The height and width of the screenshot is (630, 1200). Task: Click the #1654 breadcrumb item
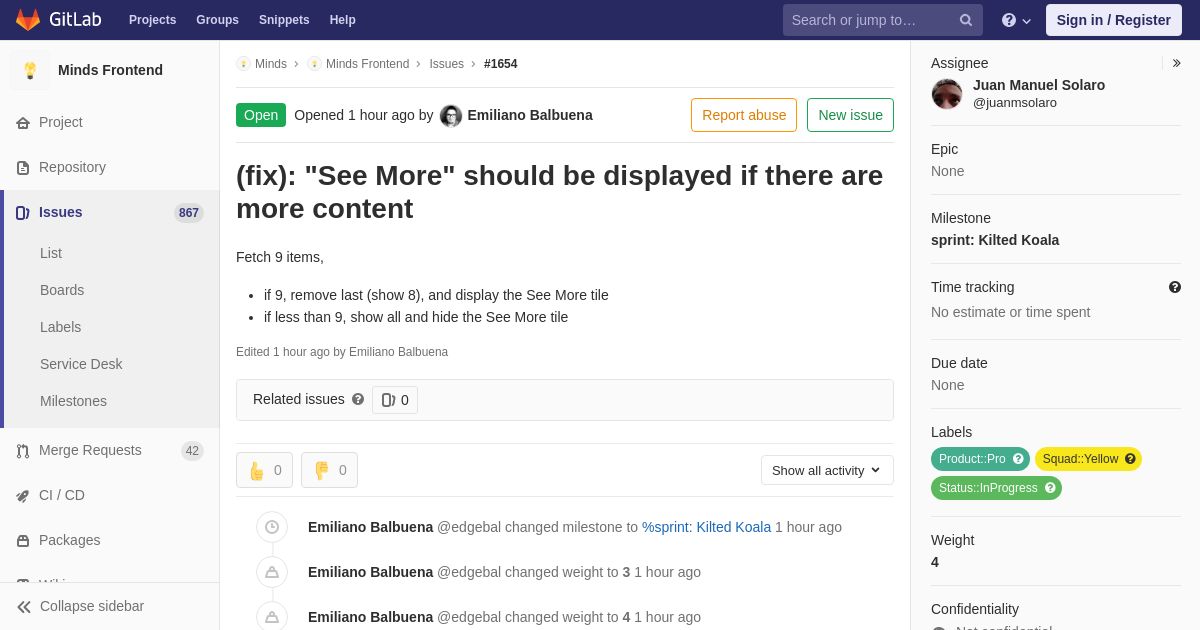pos(501,64)
